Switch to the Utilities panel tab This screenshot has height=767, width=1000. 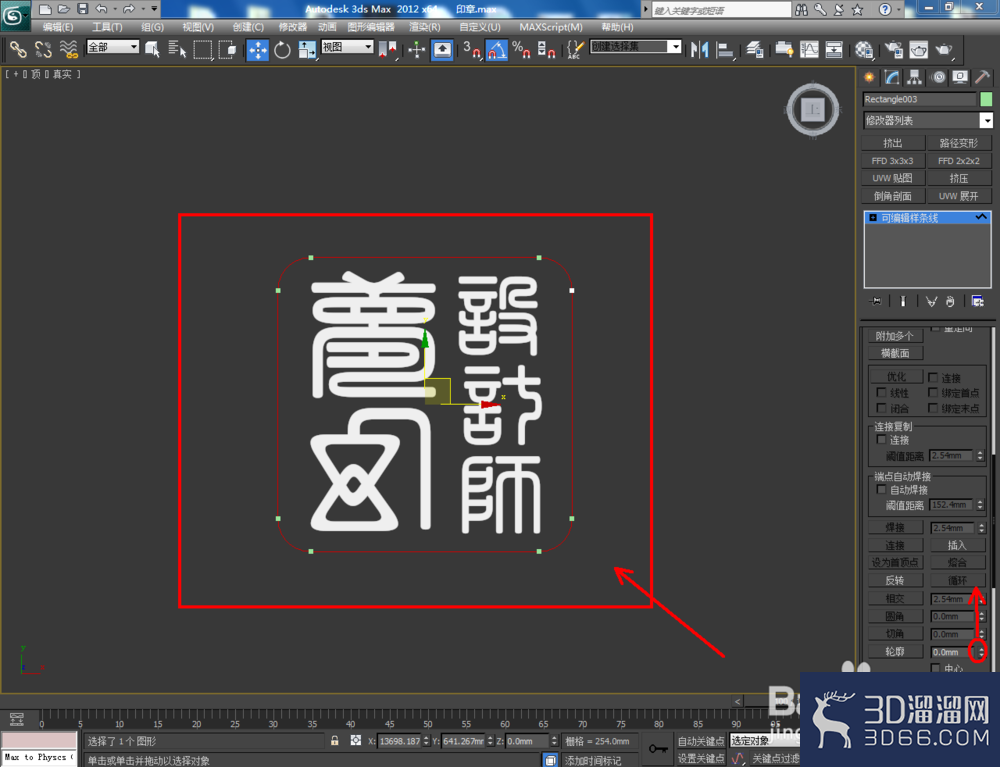click(x=982, y=77)
